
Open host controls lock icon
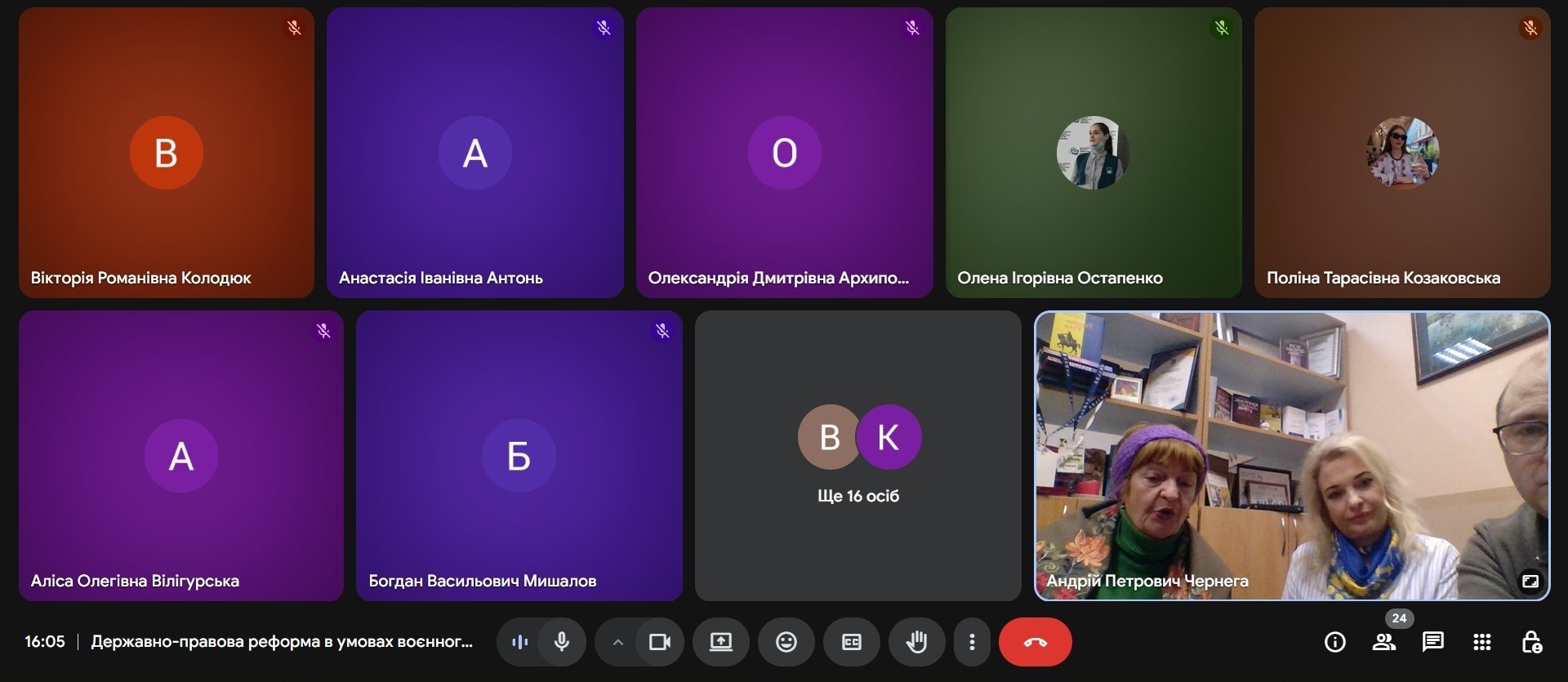tap(1531, 642)
